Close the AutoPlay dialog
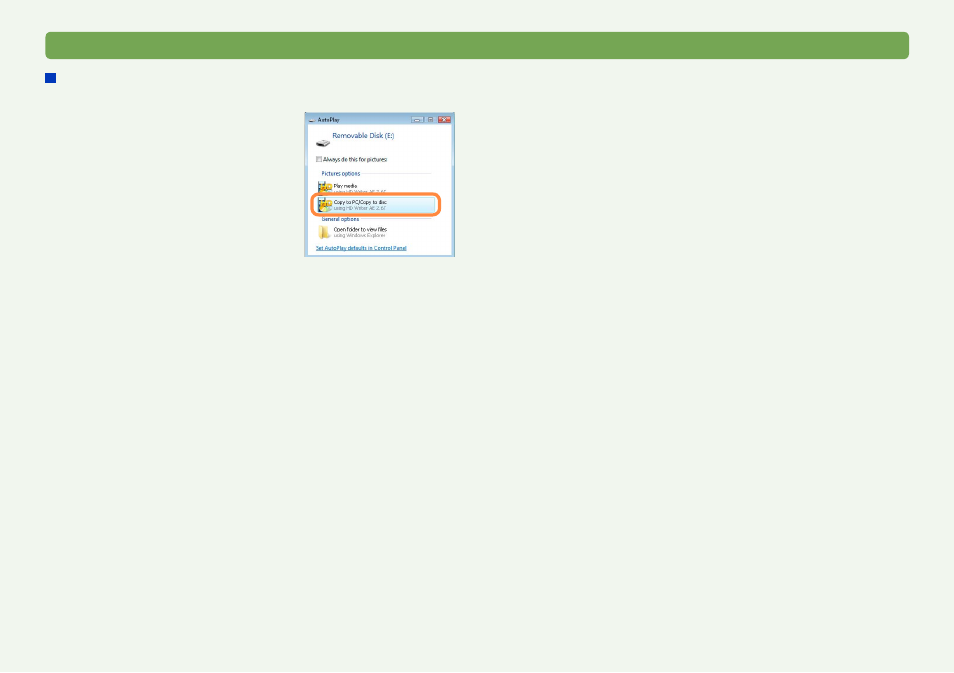This screenshot has height=673, width=954. [x=444, y=119]
